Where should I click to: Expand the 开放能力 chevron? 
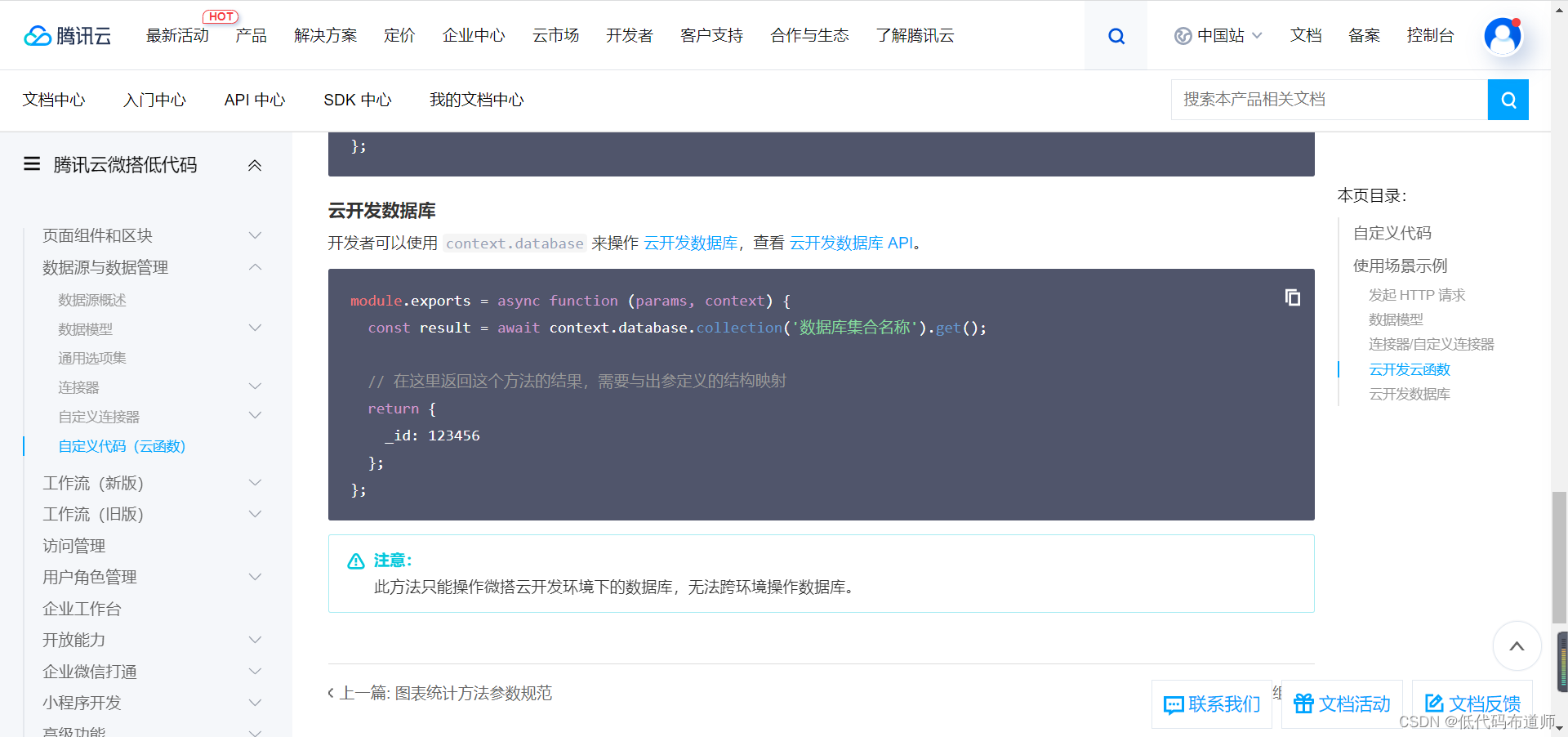[x=255, y=640]
